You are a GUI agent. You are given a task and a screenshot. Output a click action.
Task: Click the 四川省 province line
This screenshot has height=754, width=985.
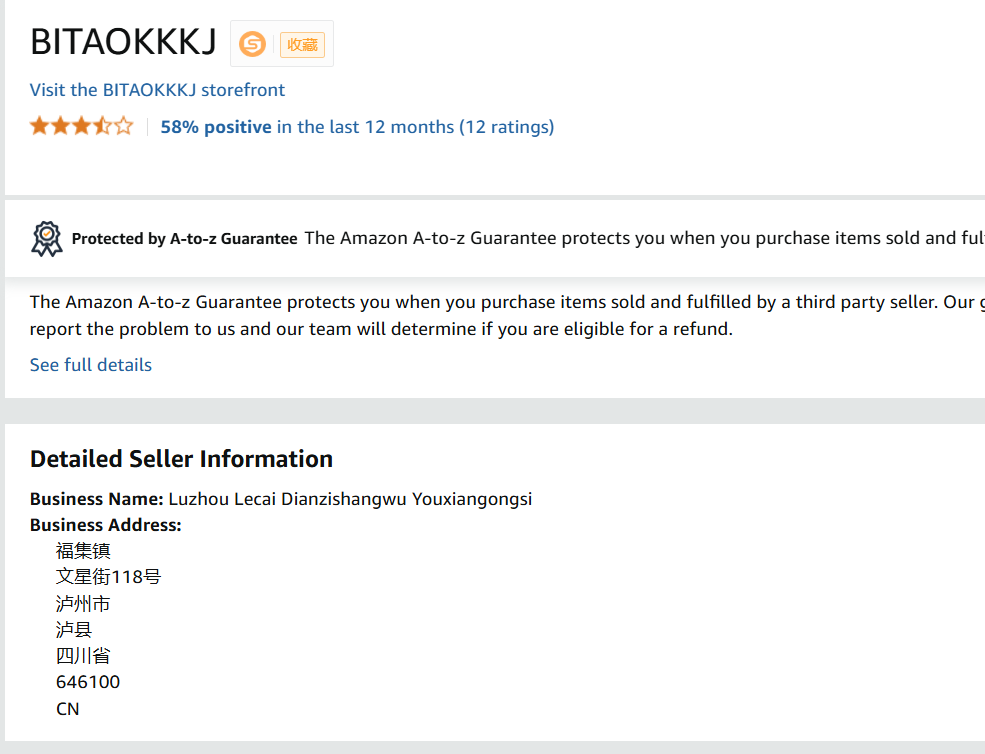click(x=83, y=656)
